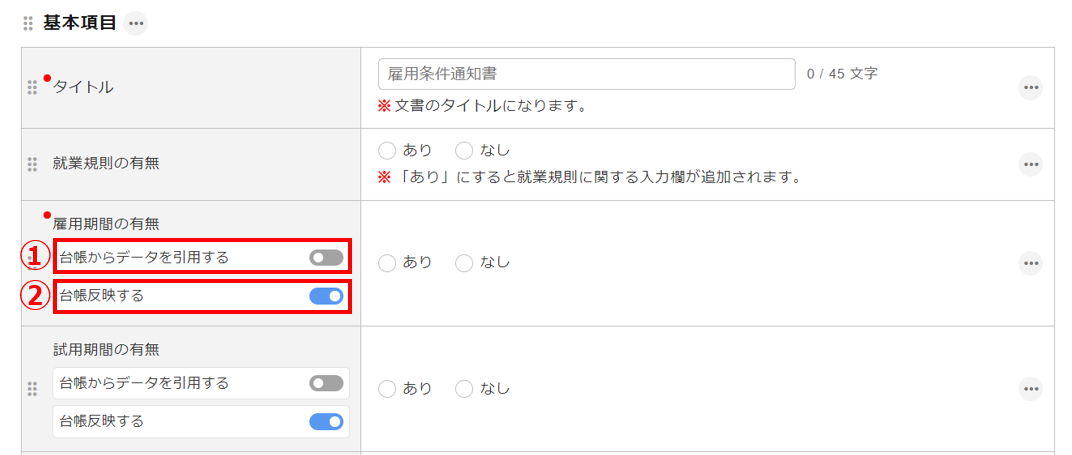The height and width of the screenshot is (455, 1072).
Task: Click the ellipsis icon beside 基本項目 heading
Action: point(136,23)
